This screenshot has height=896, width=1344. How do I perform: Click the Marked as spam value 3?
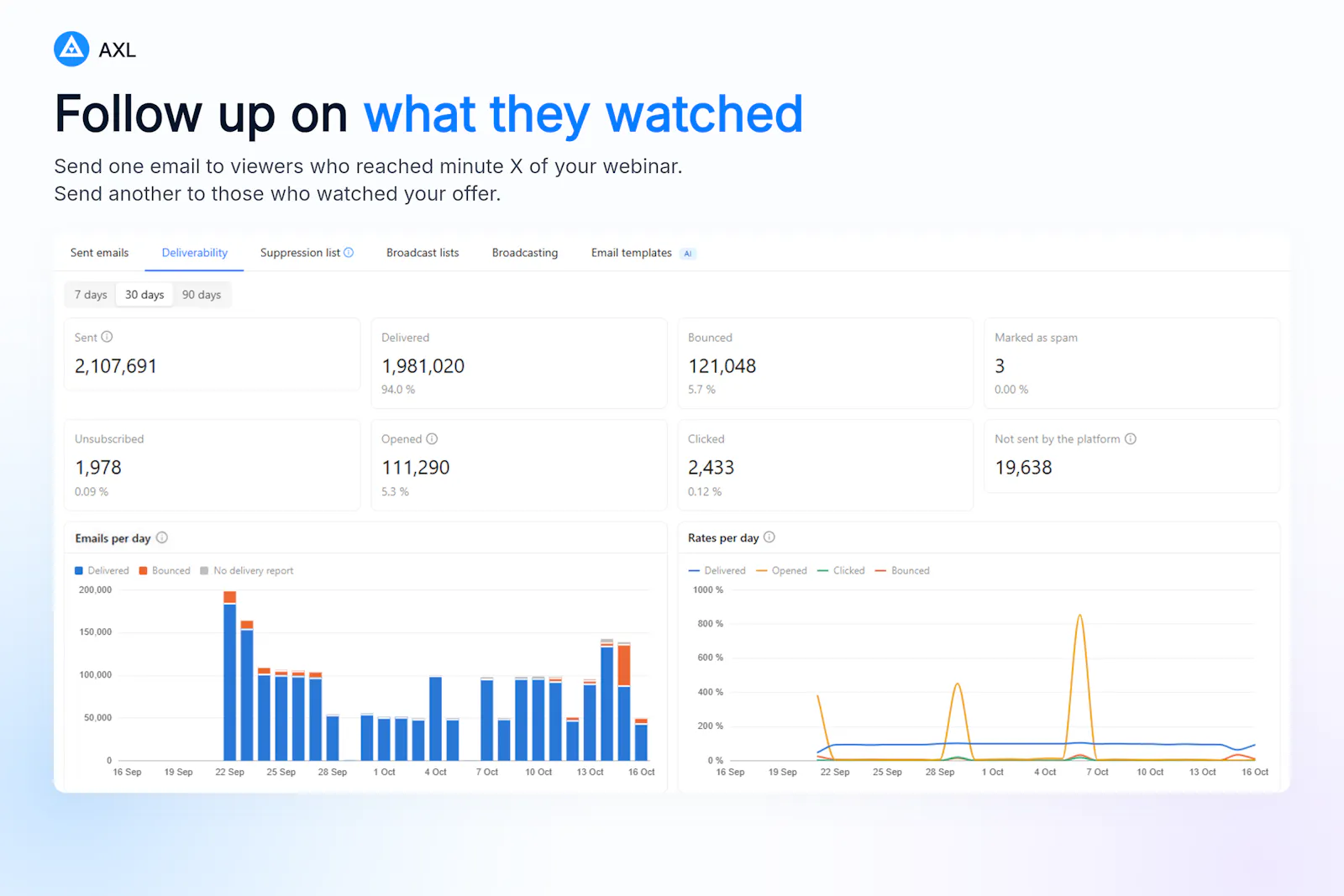1000,366
